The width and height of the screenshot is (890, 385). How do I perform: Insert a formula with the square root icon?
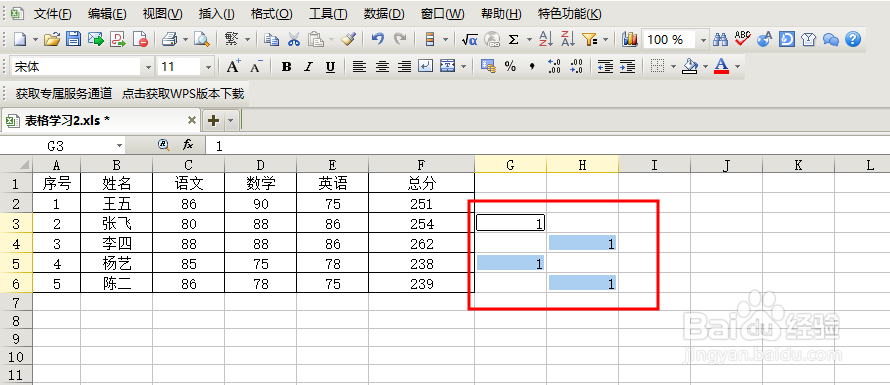(469, 39)
